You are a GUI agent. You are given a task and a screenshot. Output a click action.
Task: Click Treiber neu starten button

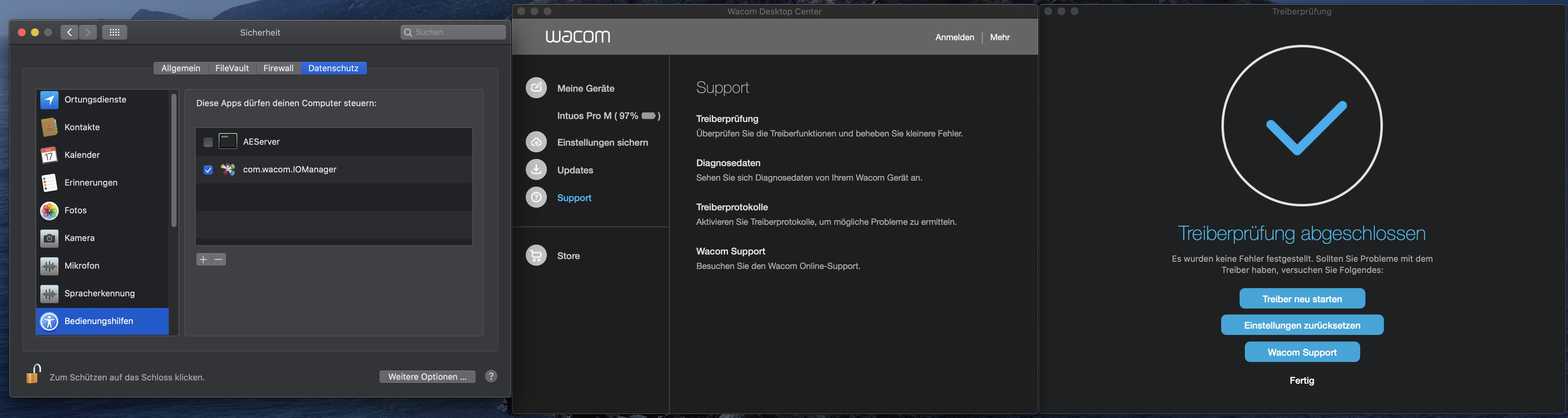coord(1302,299)
